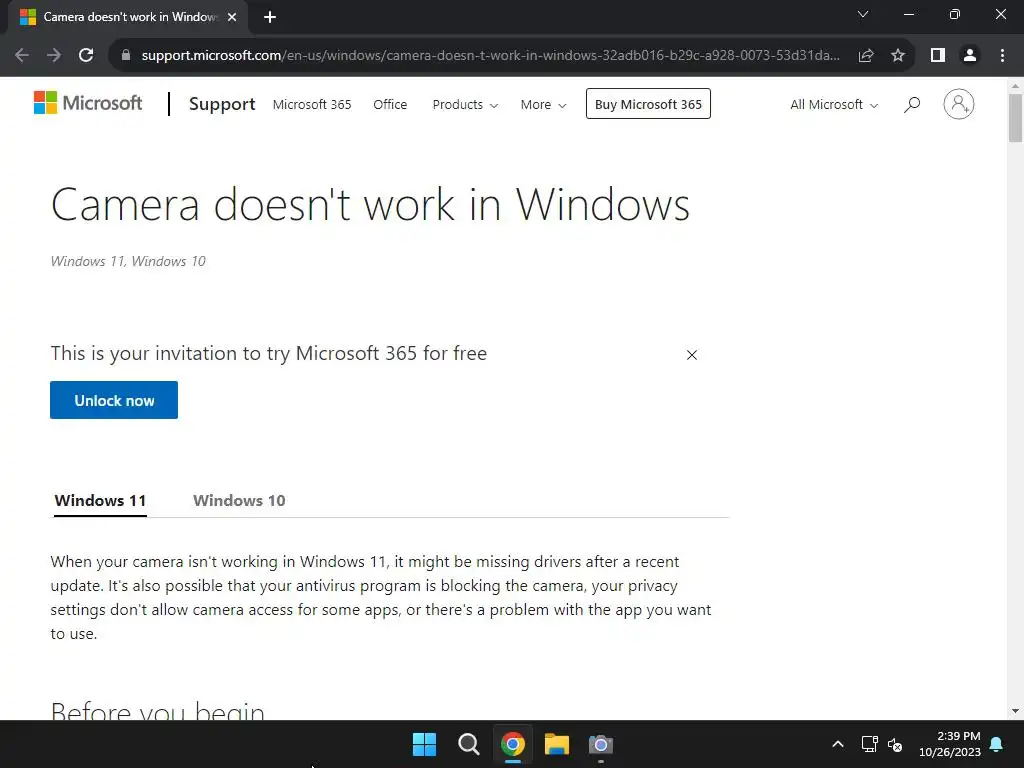Click the scrollbar down arrow
Image resolution: width=1024 pixels, height=768 pixels.
tap(1015, 711)
